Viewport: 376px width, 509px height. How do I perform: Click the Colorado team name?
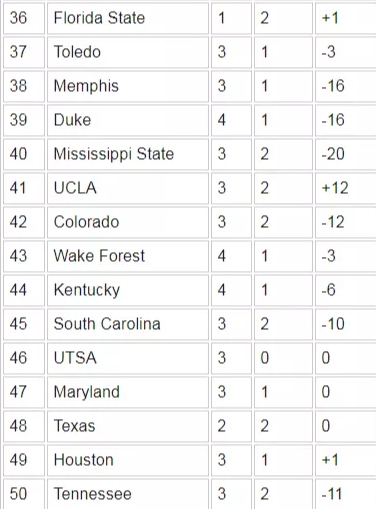[87, 222]
